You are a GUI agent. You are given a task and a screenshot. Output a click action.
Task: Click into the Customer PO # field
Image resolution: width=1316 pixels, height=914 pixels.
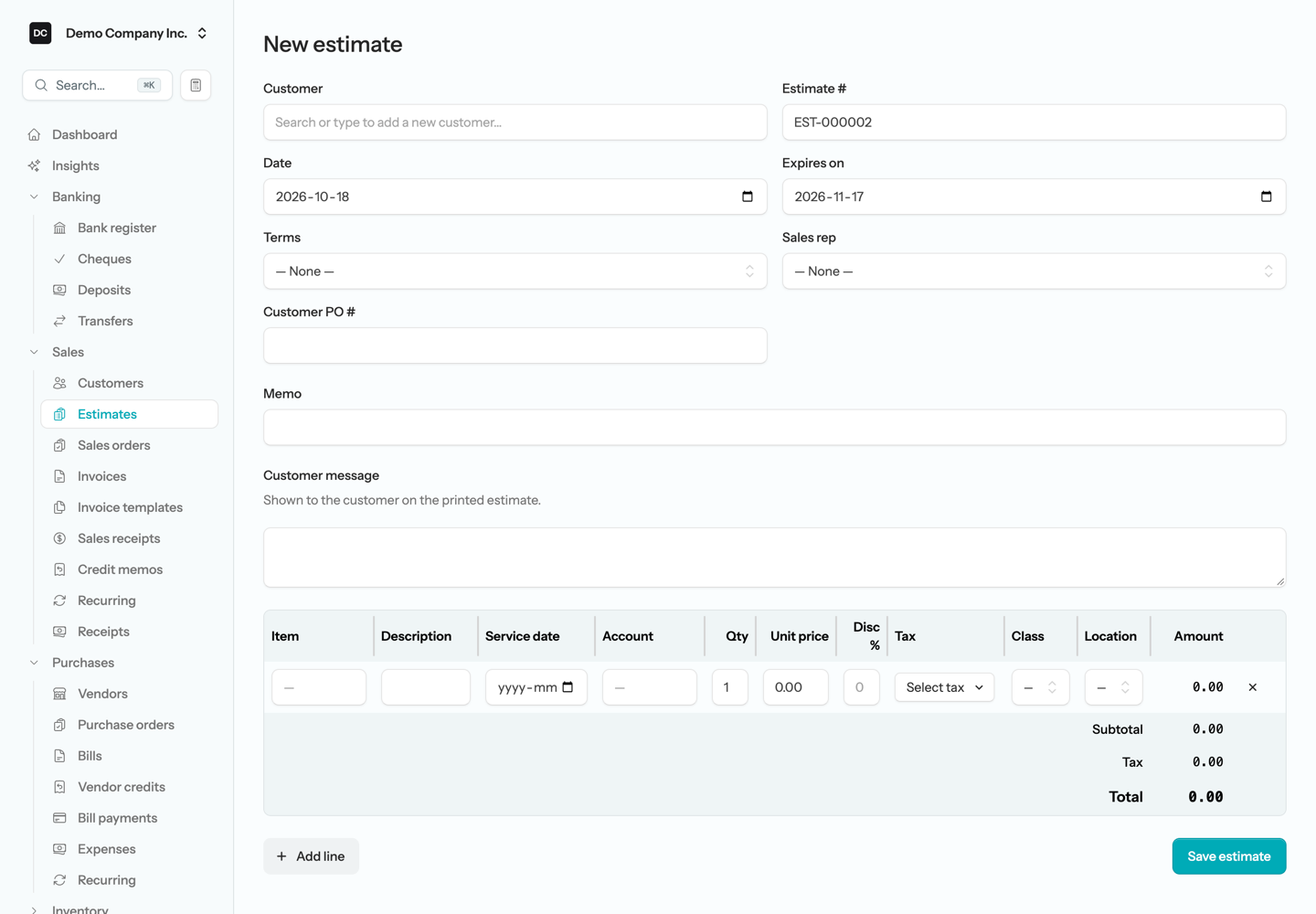pos(515,345)
